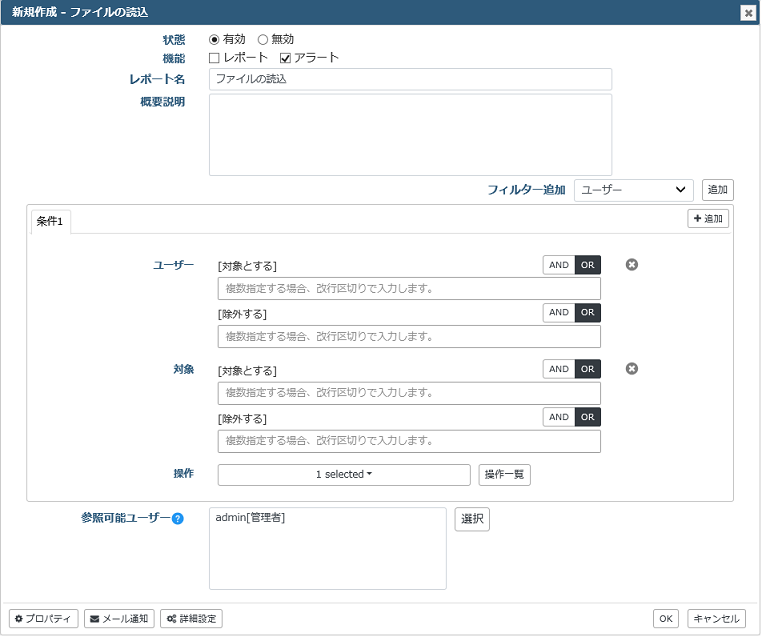
Task: Close the 新規作成 dialog with the X icon
Action: (748, 13)
